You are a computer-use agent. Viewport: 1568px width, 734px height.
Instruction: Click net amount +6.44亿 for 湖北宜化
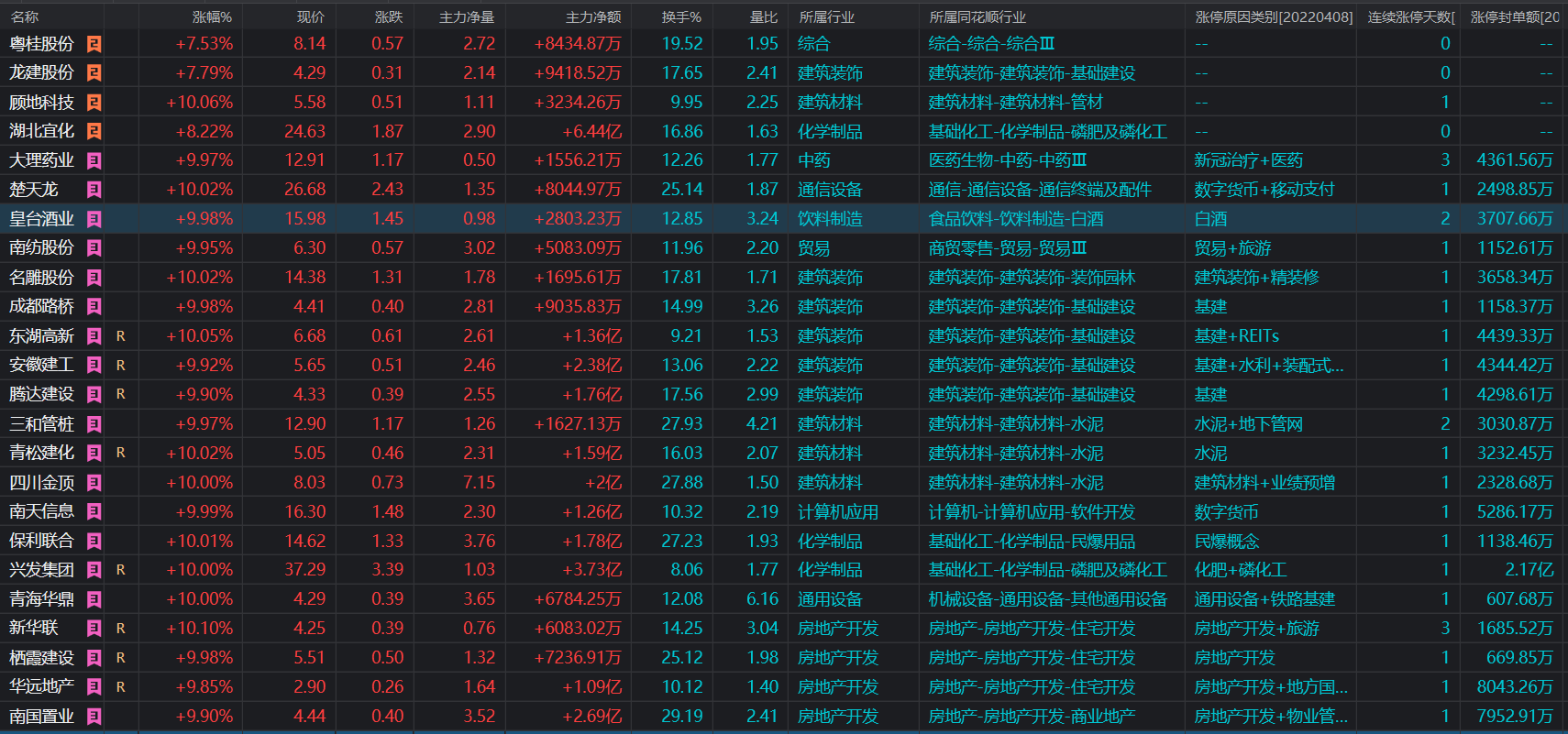592,131
